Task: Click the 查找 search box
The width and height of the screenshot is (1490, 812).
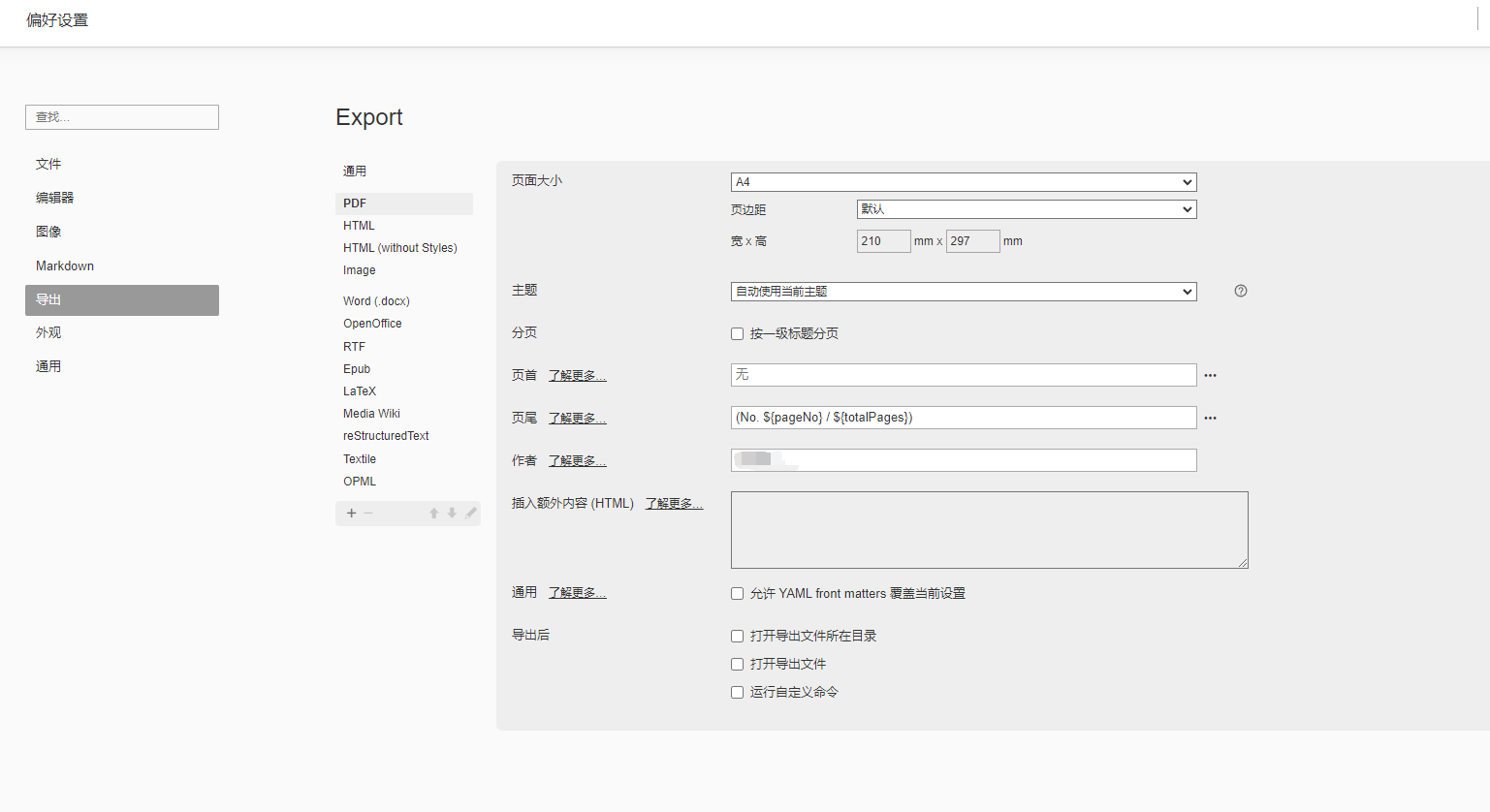Action: 122,117
